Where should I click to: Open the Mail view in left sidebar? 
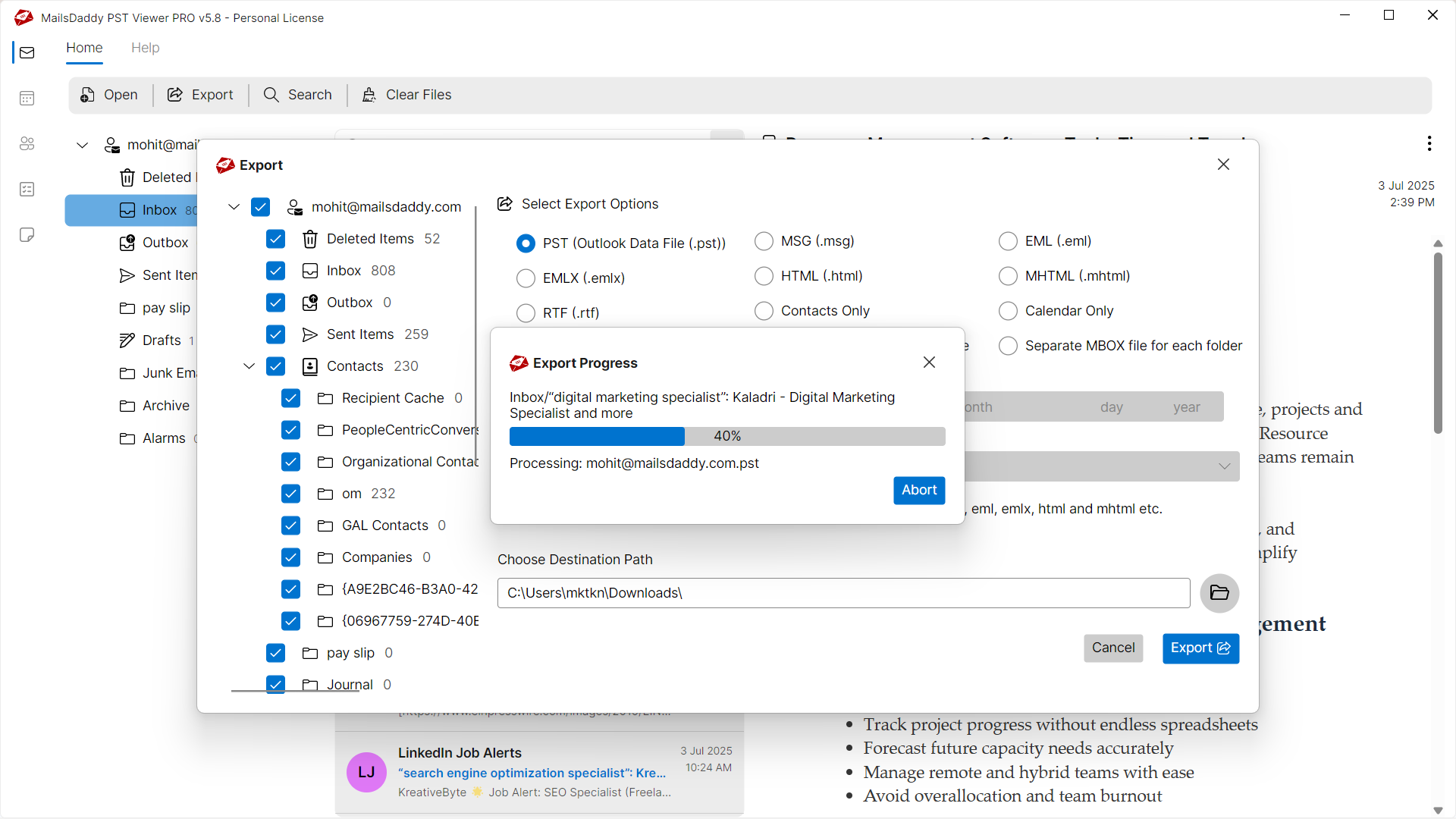[x=27, y=52]
